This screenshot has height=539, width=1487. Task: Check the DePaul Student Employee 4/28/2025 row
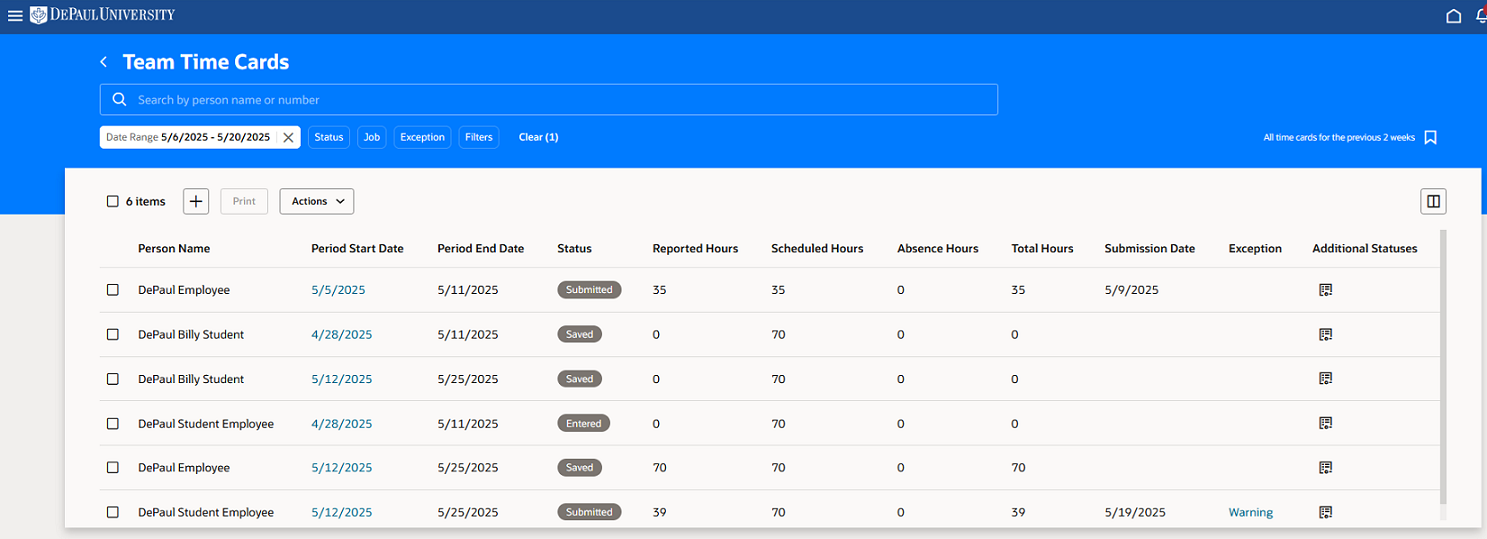pyautogui.click(x=112, y=423)
